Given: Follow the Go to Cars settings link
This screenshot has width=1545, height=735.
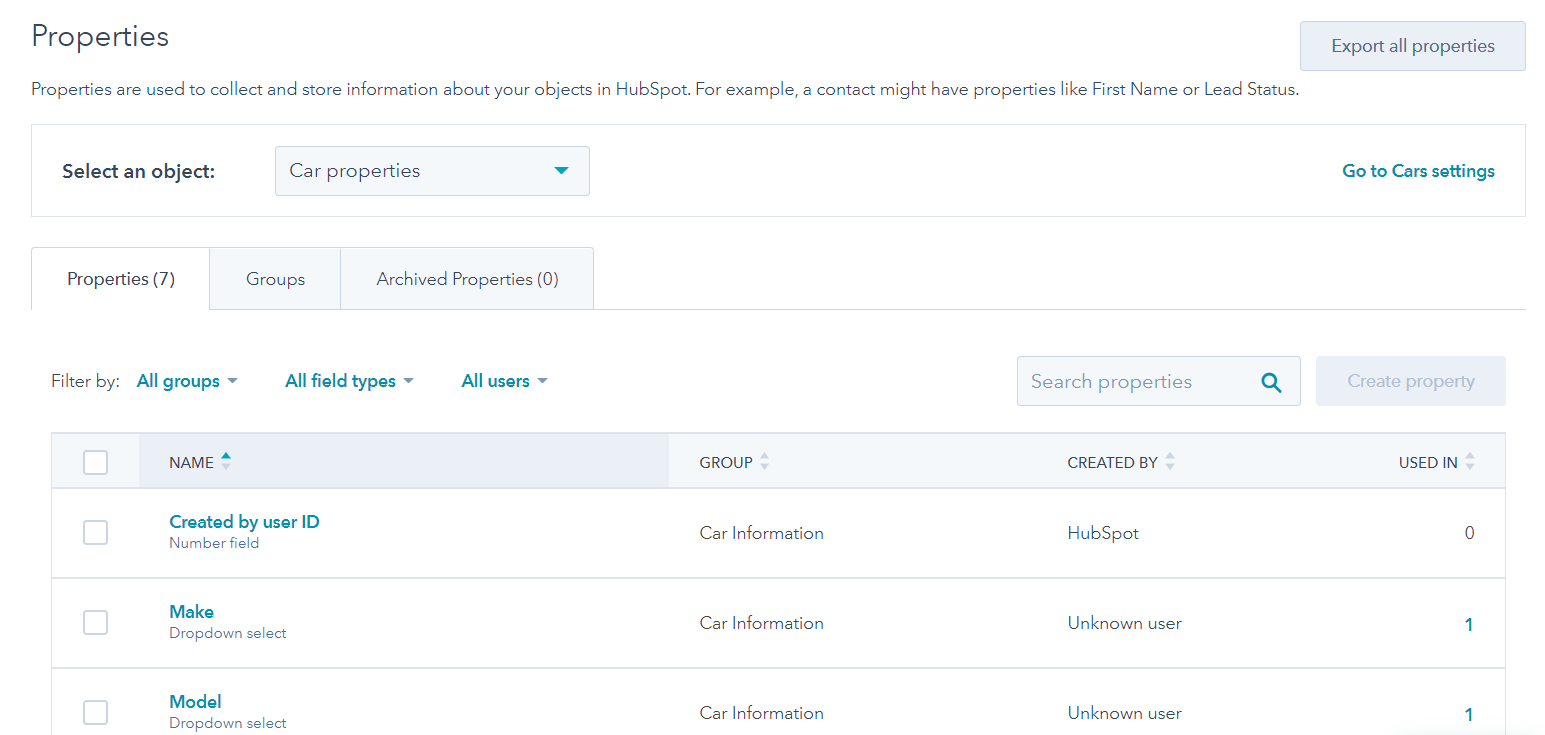Looking at the screenshot, I should point(1418,171).
